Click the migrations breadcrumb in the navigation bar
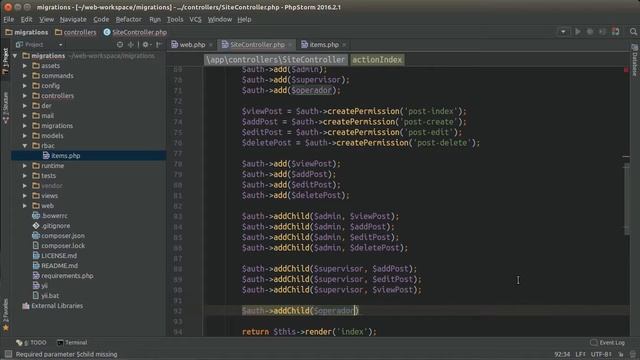This screenshot has height=360, width=640. [x=27, y=32]
